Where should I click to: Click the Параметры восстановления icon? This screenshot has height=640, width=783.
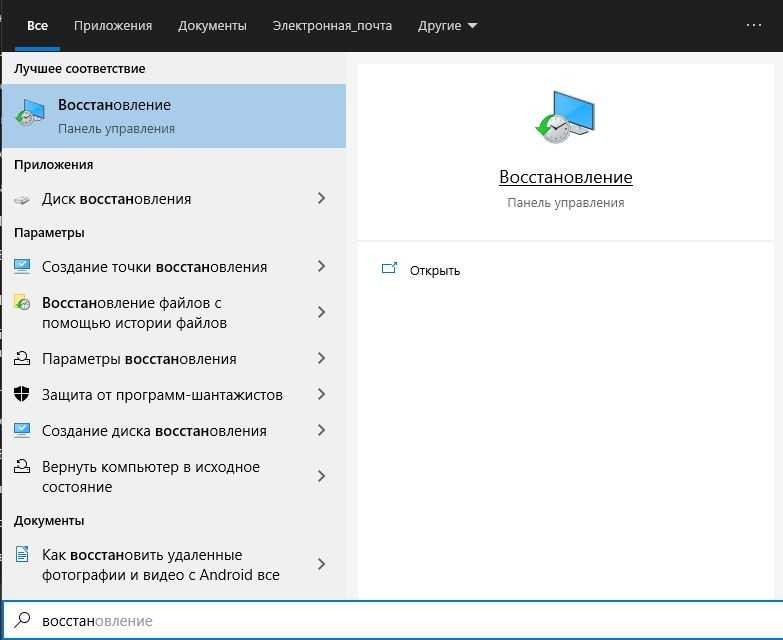[22, 358]
